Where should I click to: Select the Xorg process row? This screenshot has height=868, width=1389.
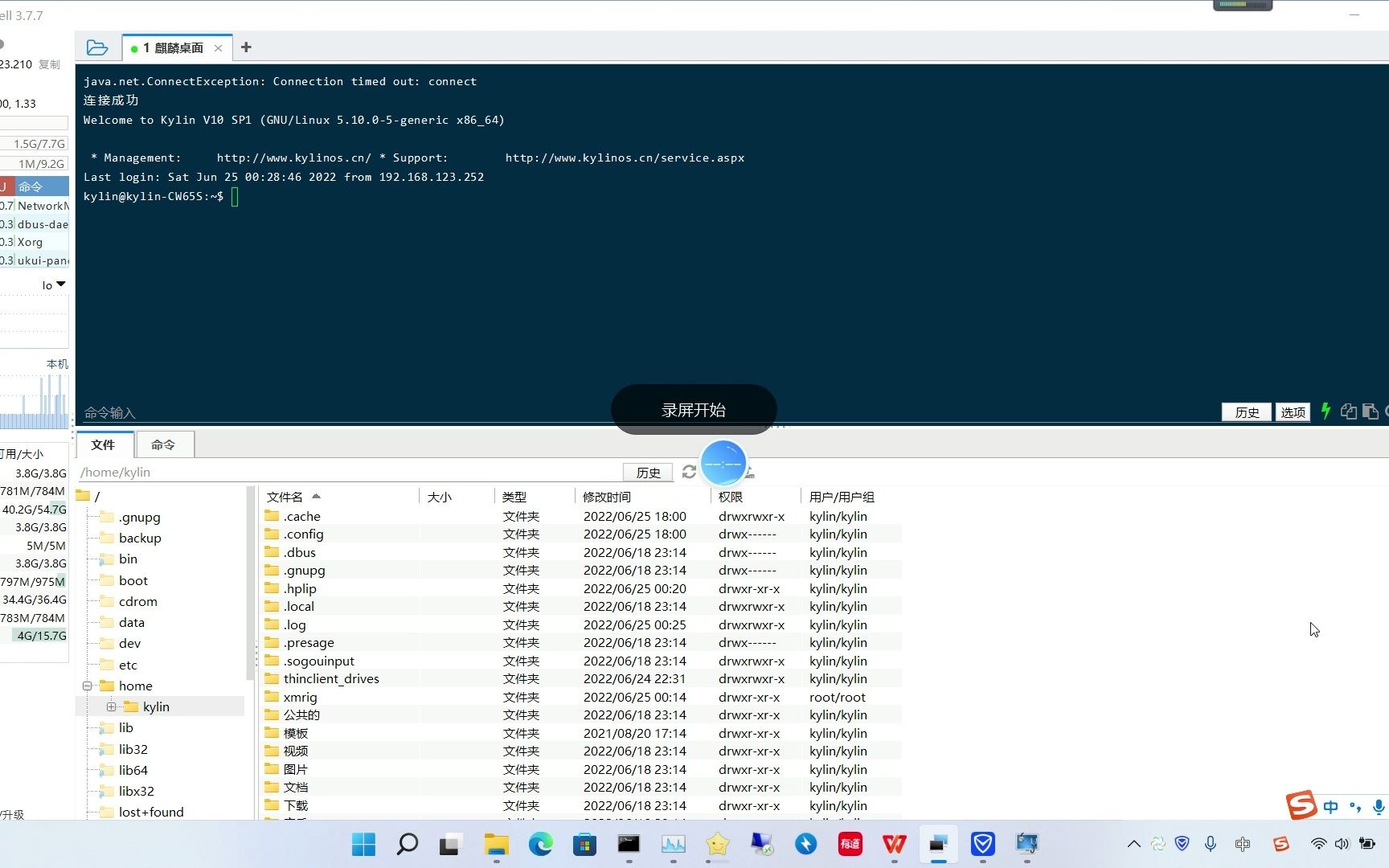tap(35, 242)
